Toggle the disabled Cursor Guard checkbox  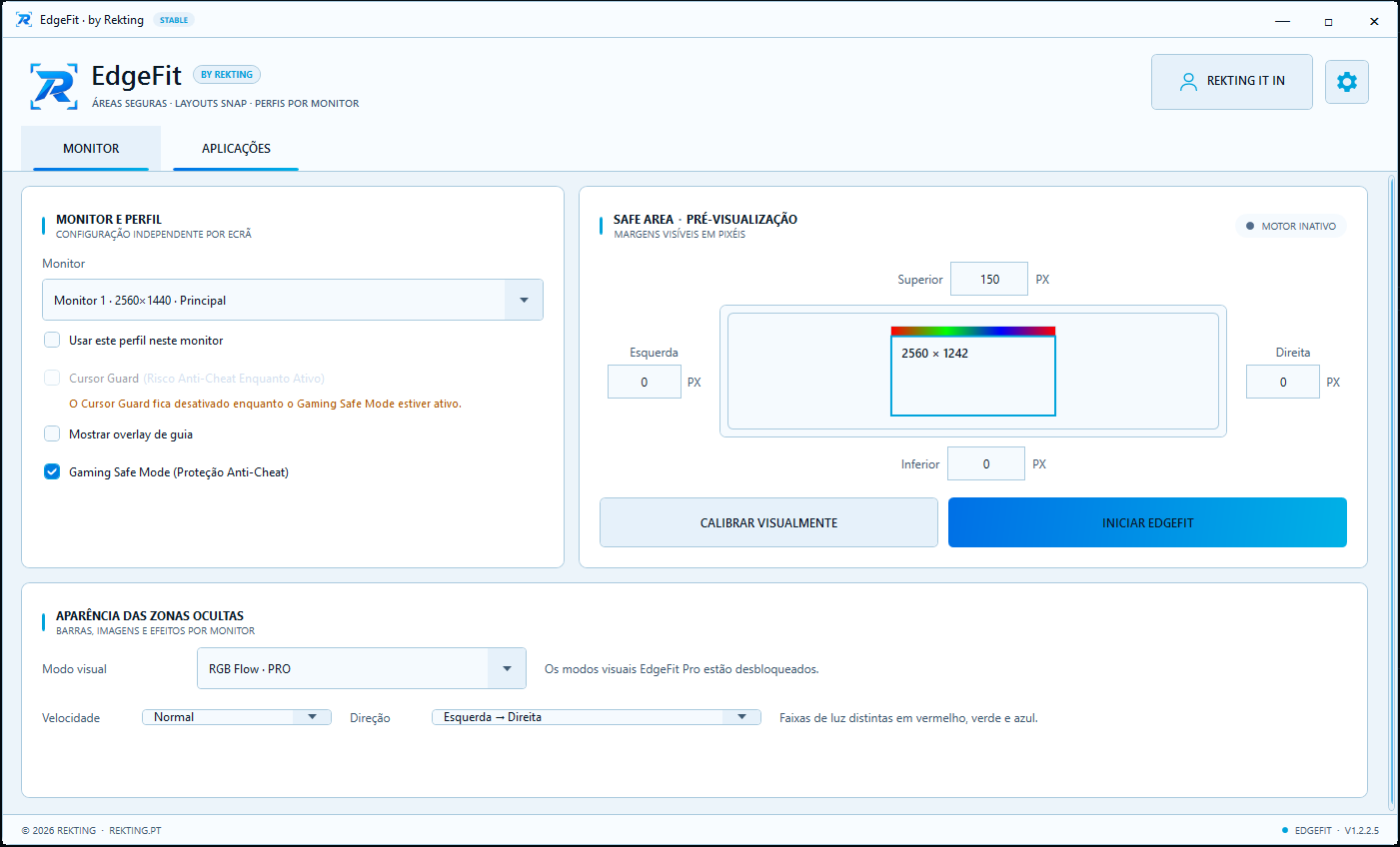[x=52, y=378]
